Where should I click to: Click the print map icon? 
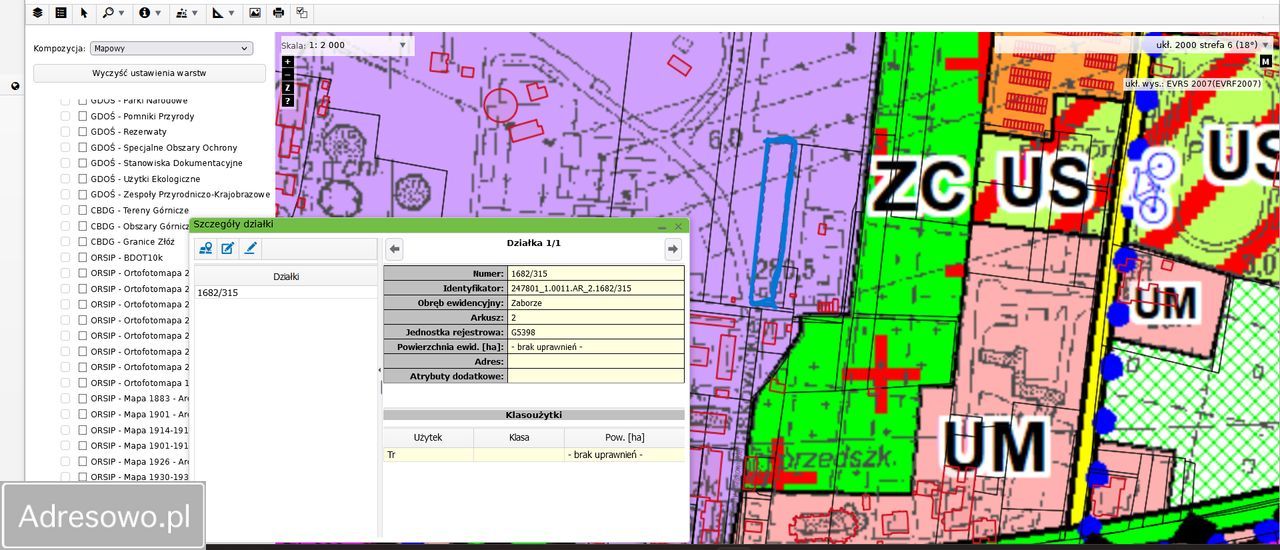coord(278,13)
